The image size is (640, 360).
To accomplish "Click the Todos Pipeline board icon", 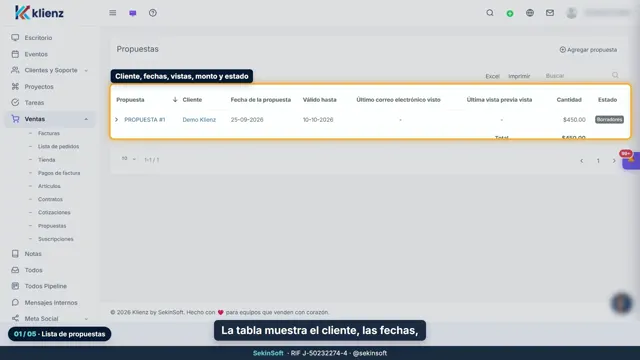I will 15,286.
